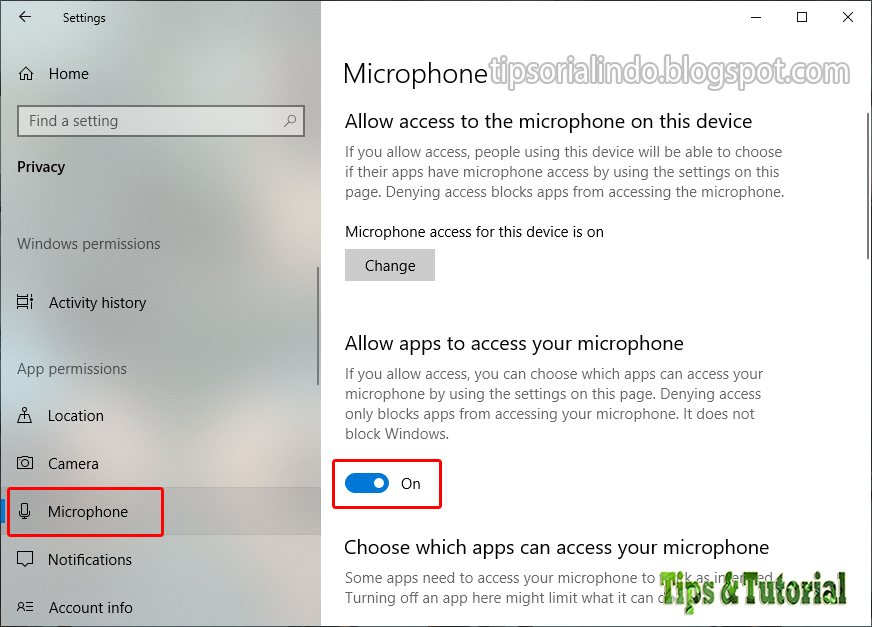This screenshot has height=627, width=872.
Task: Click the Change button
Action: click(390, 265)
